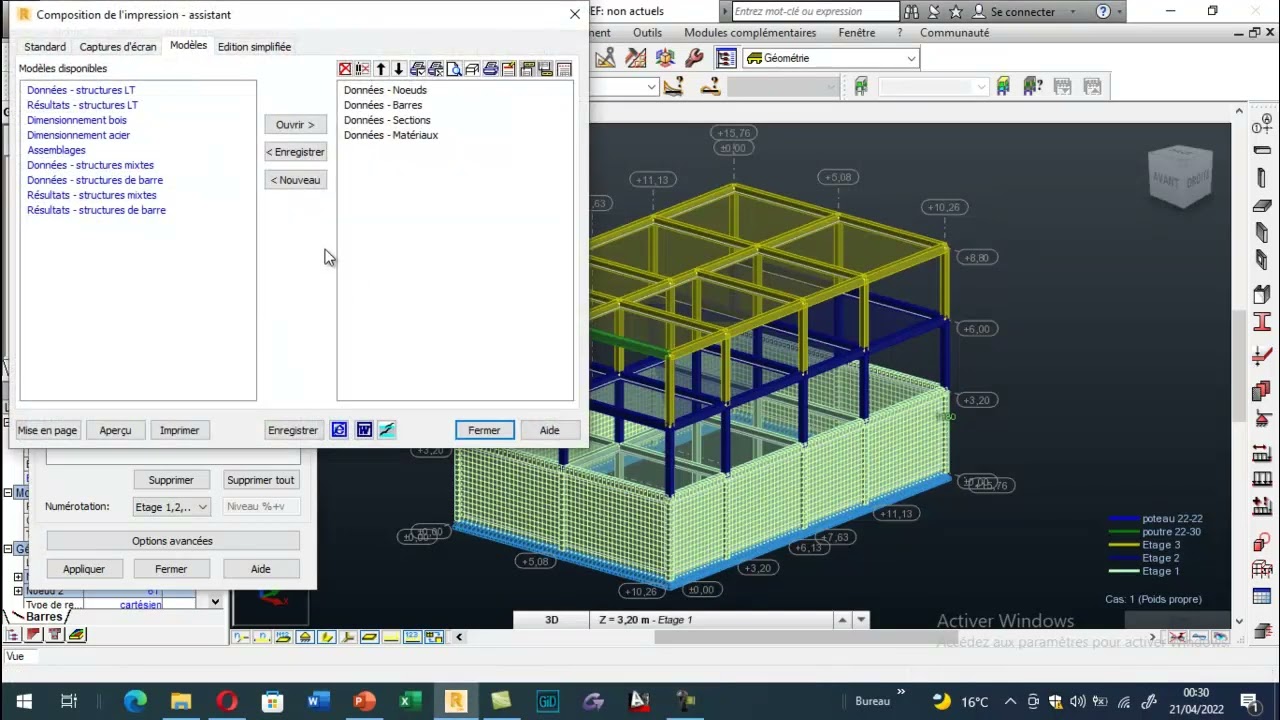Select 'Assemblages' in available models list
The image size is (1280, 720).
(x=56, y=150)
